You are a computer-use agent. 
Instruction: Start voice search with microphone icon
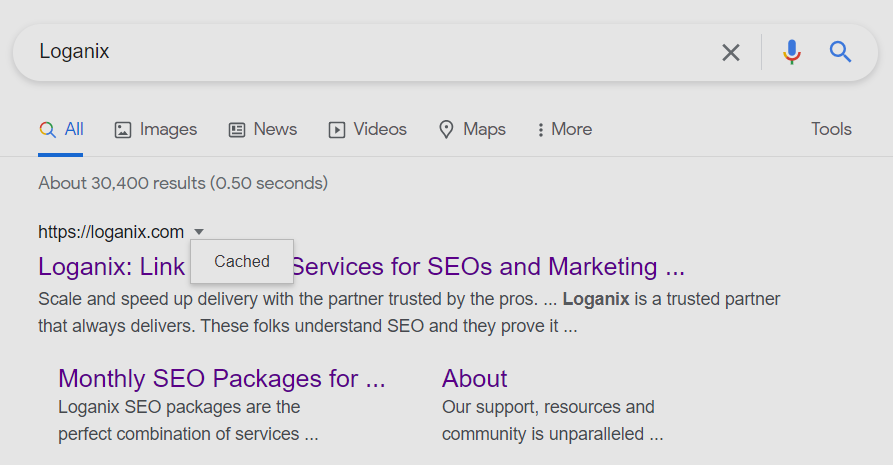[792, 52]
